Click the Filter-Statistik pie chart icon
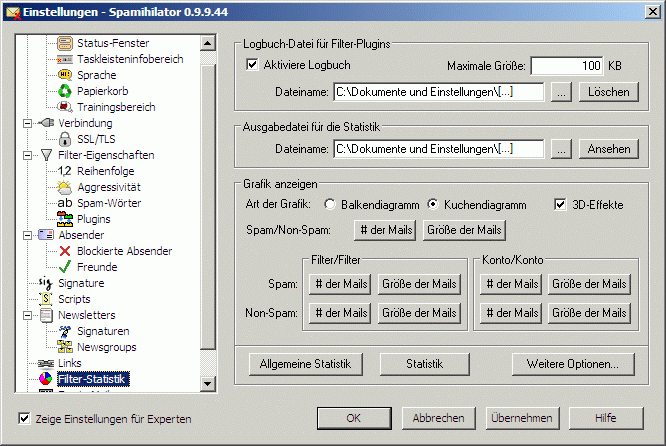The image size is (666, 446). coord(46,378)
